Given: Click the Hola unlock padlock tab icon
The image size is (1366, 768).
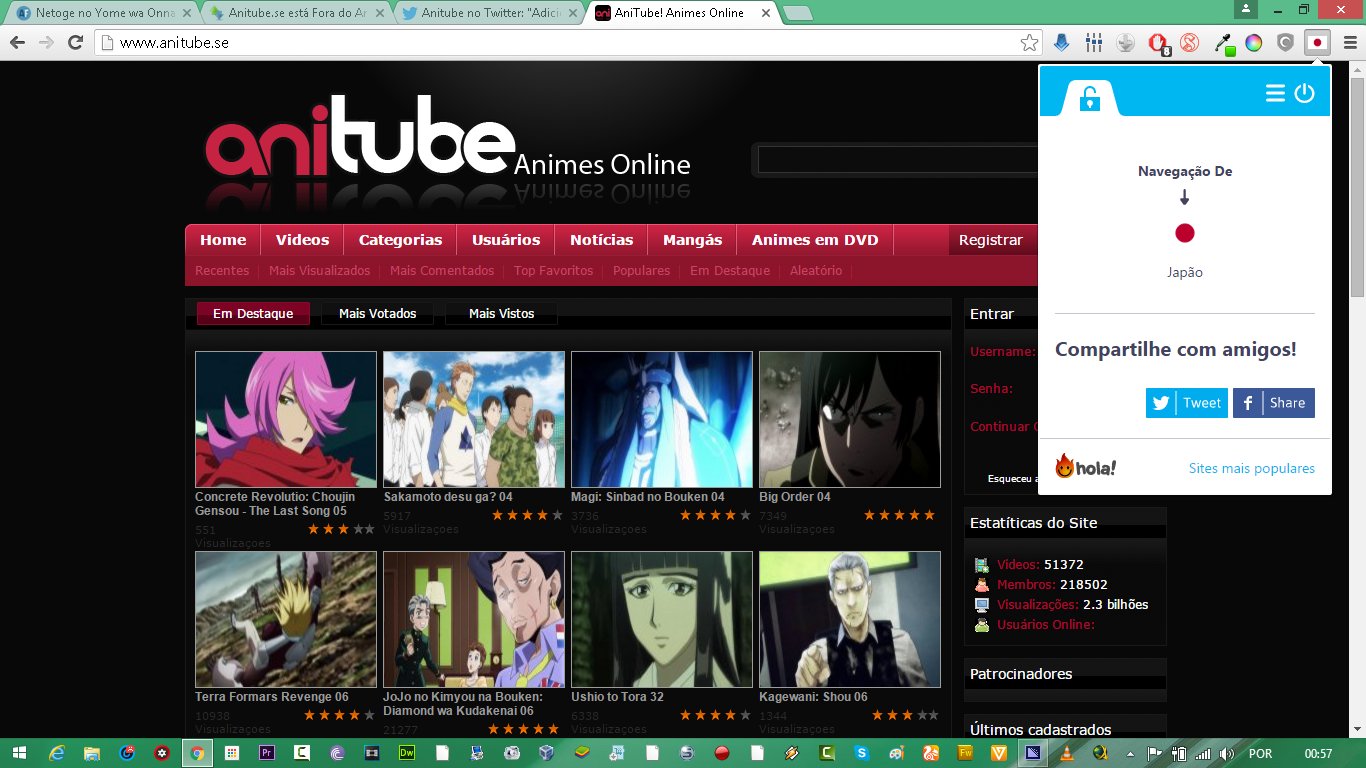Looking at the screenshot, I should click(x=1090, y=98).
